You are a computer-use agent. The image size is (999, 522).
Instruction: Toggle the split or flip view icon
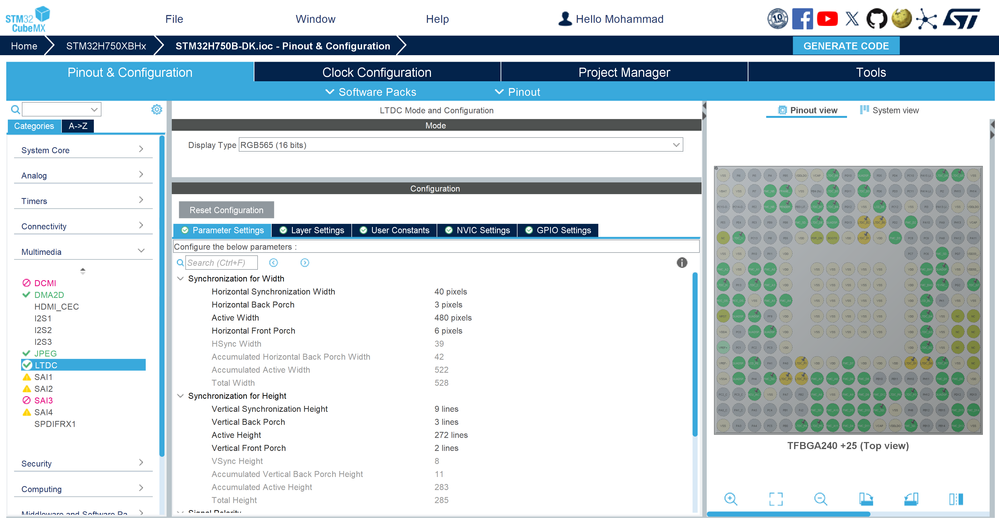tap(956, 499)
